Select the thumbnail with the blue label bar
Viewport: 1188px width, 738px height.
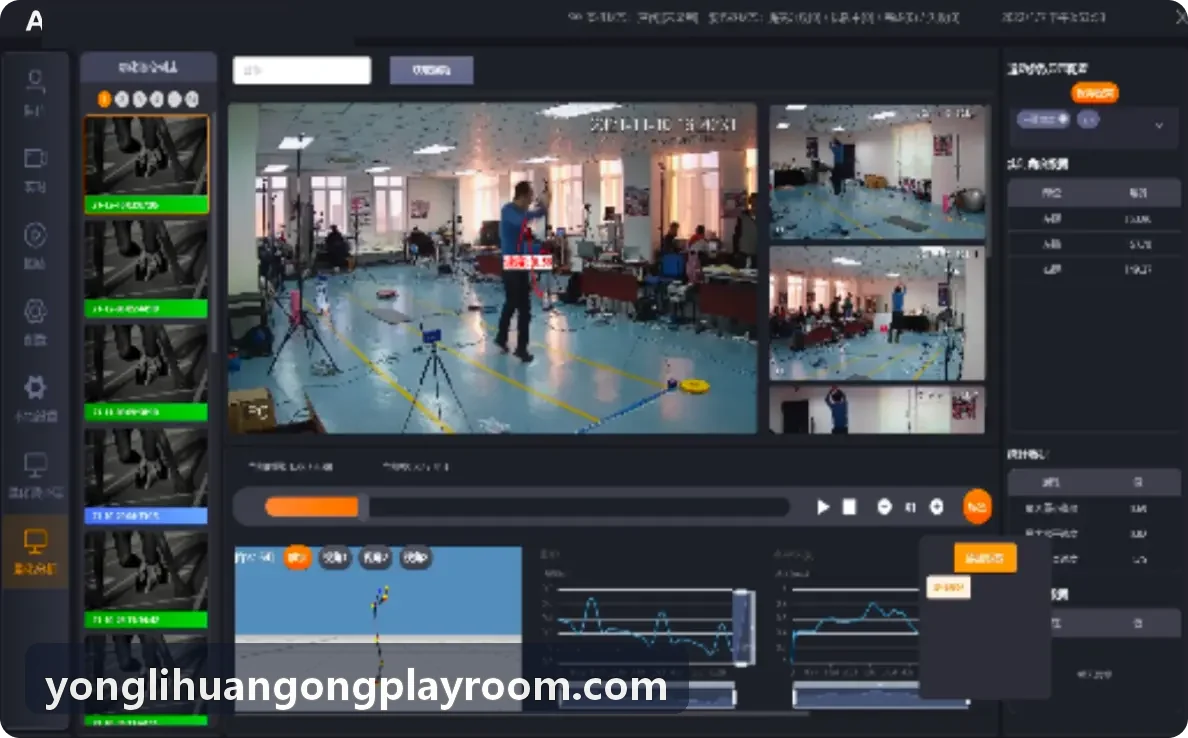pyautogui.click(x=146, y=476)
